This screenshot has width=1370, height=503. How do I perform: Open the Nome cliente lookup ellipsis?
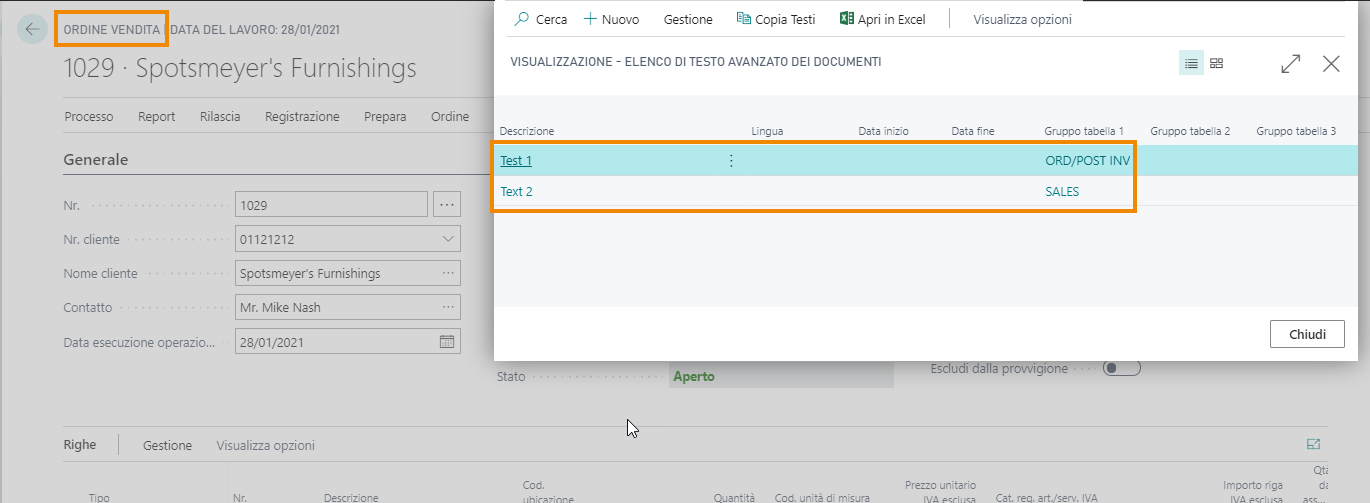click(446, 273)
